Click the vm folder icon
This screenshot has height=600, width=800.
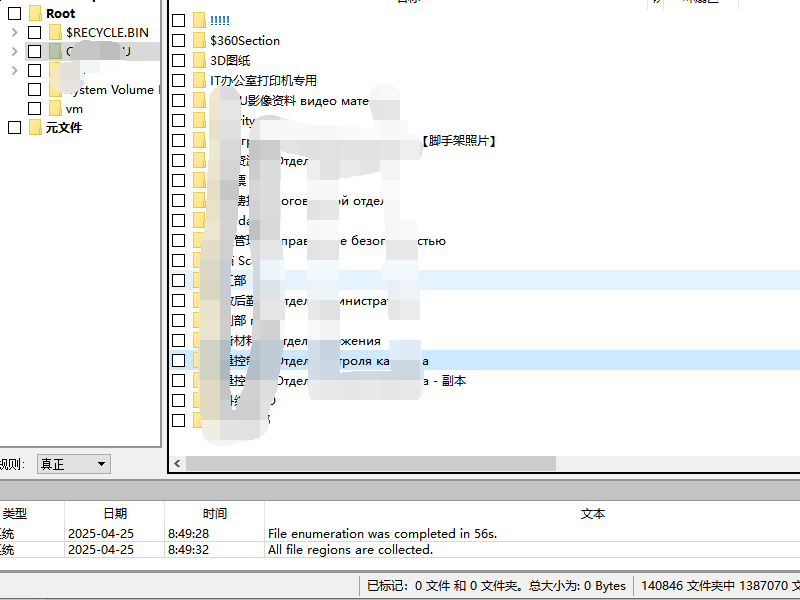coord(55,109)
